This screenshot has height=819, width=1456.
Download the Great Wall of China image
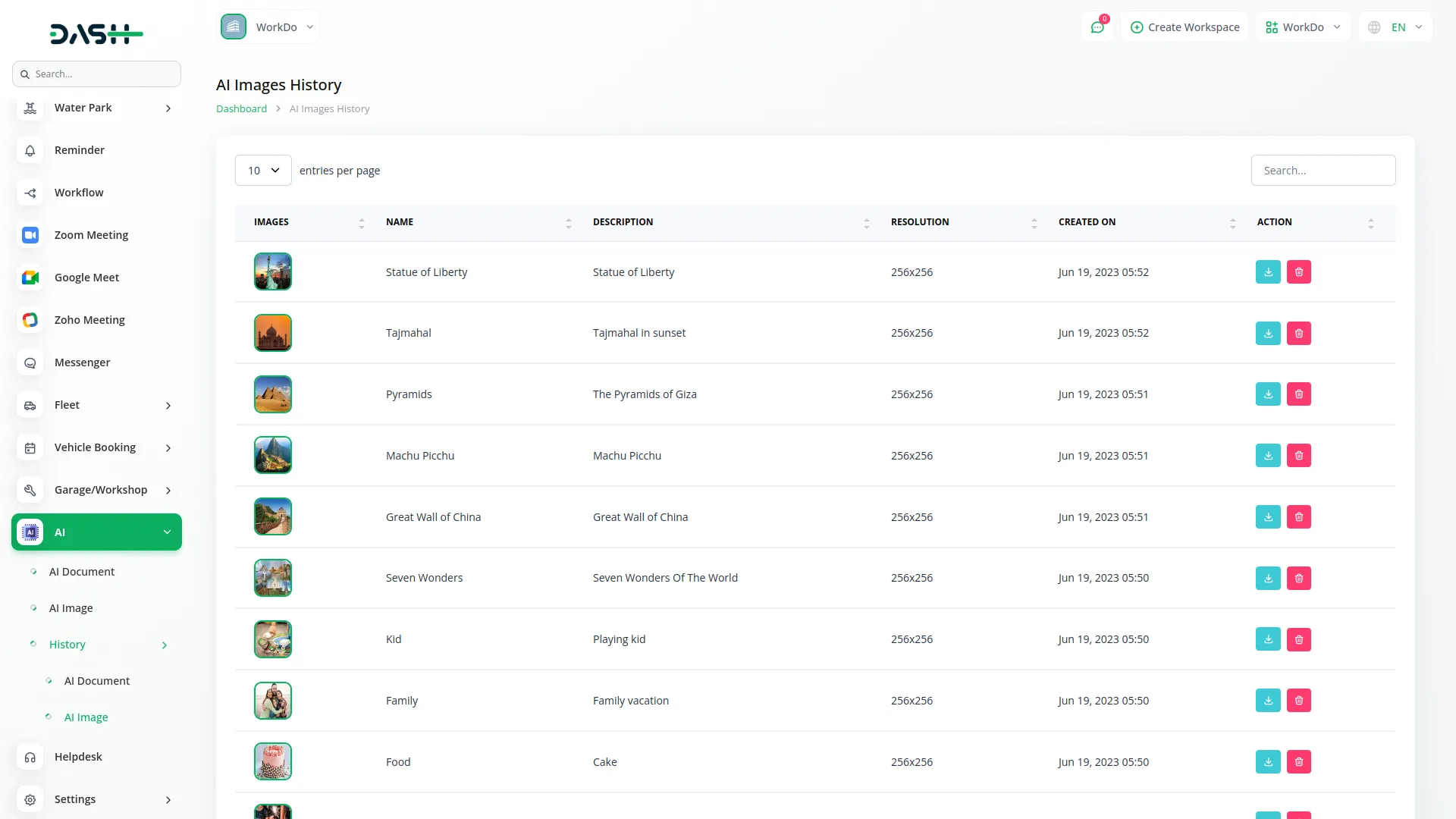coord(1268,517)
